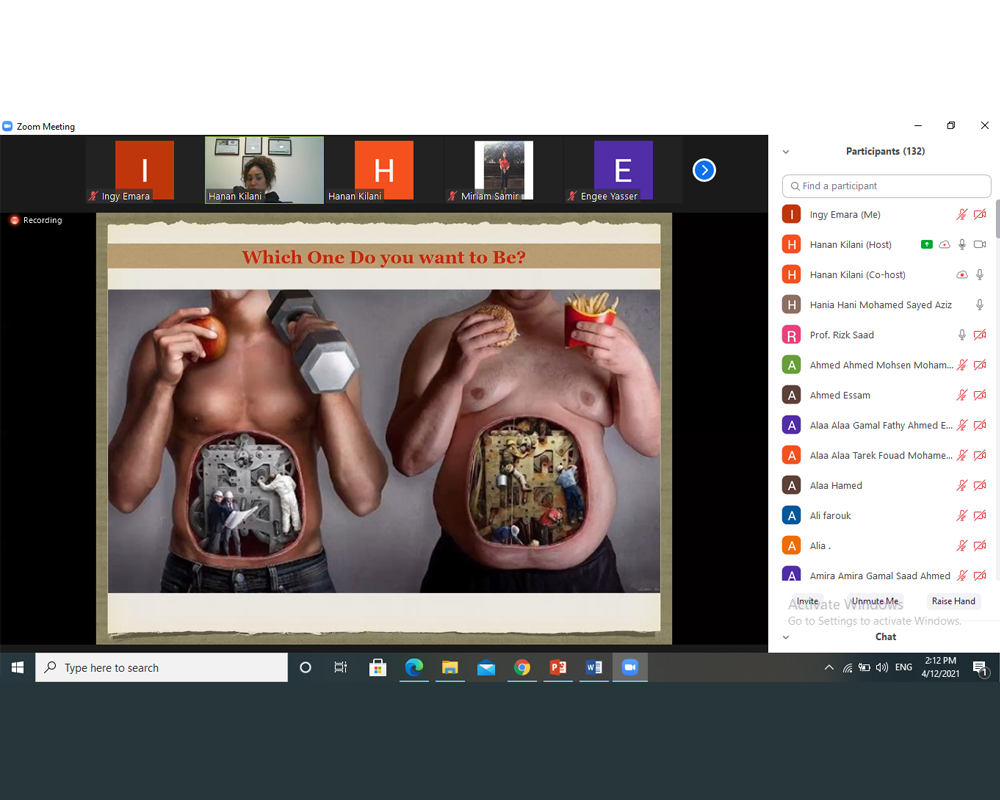1000x800 pixels.
Task: Click the Zoom icon in the taskbar
Action: click(630, 668)
